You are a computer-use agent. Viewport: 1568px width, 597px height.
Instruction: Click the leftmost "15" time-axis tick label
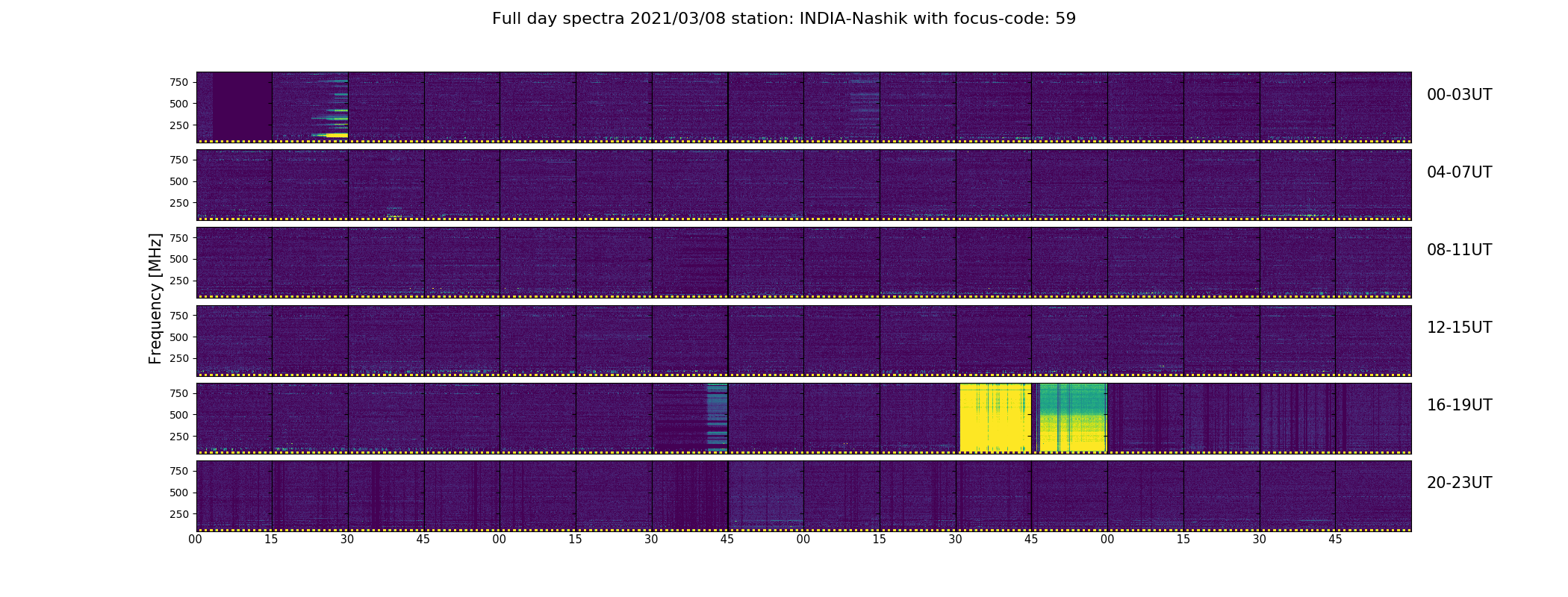(x=271, y=540)
